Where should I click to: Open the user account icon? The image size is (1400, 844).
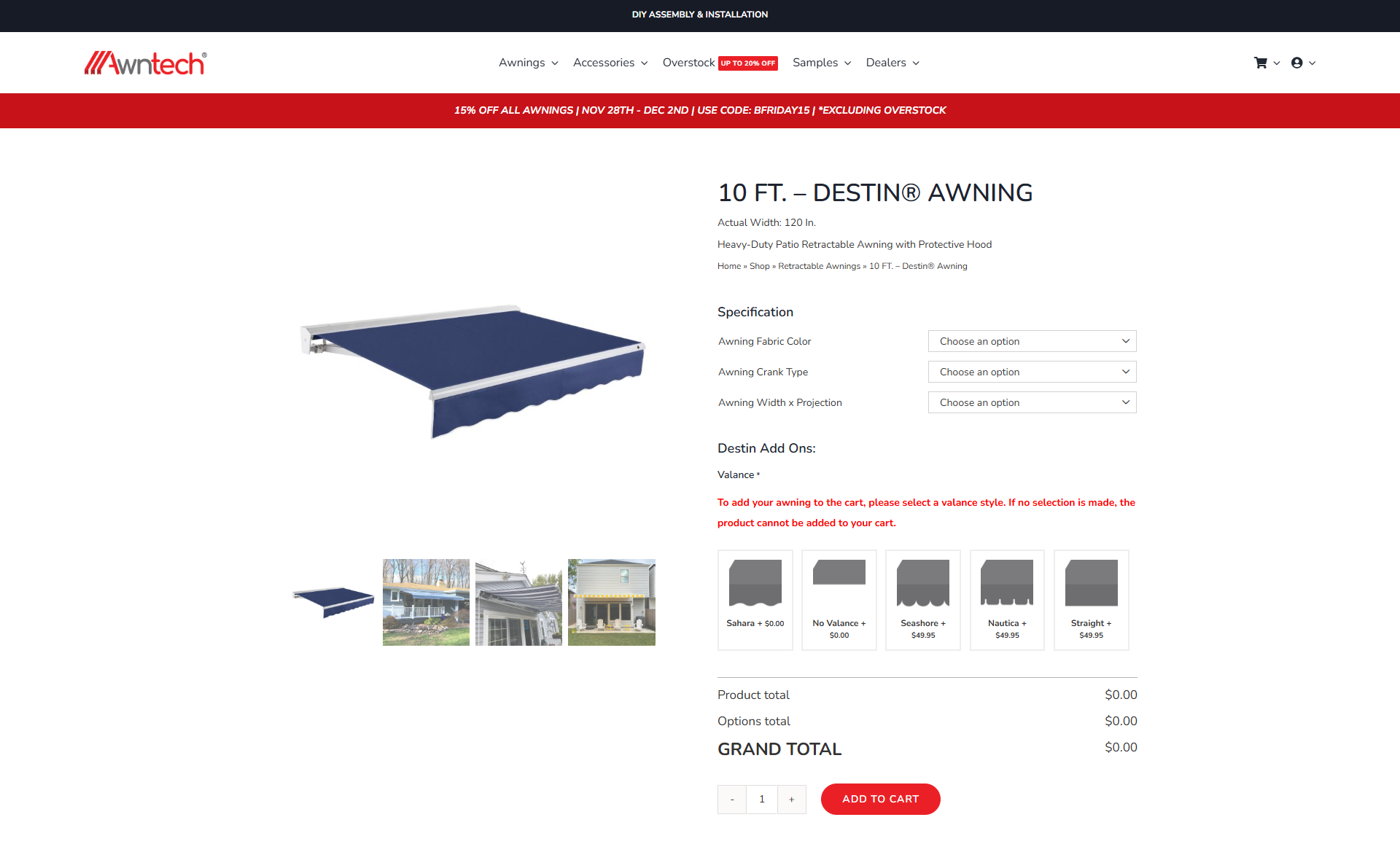pyautogui.click(x=1296, y=63)
